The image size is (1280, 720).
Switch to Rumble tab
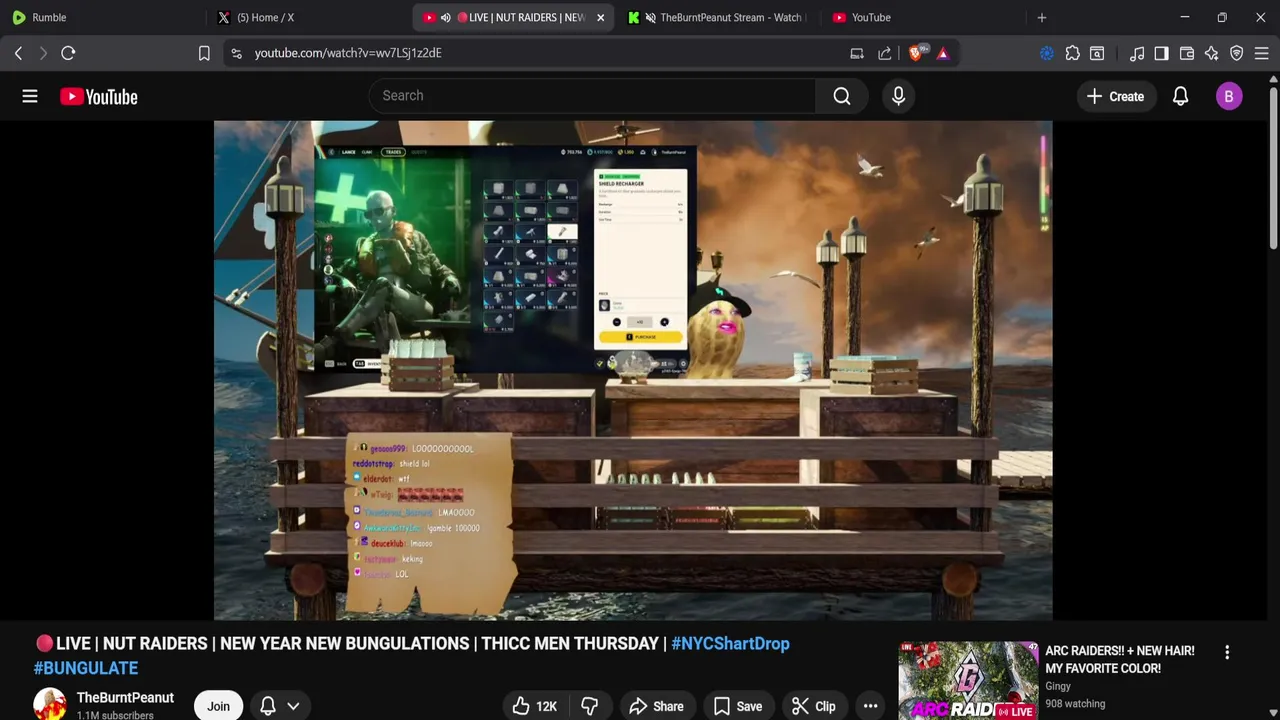(x=100, y=17)
